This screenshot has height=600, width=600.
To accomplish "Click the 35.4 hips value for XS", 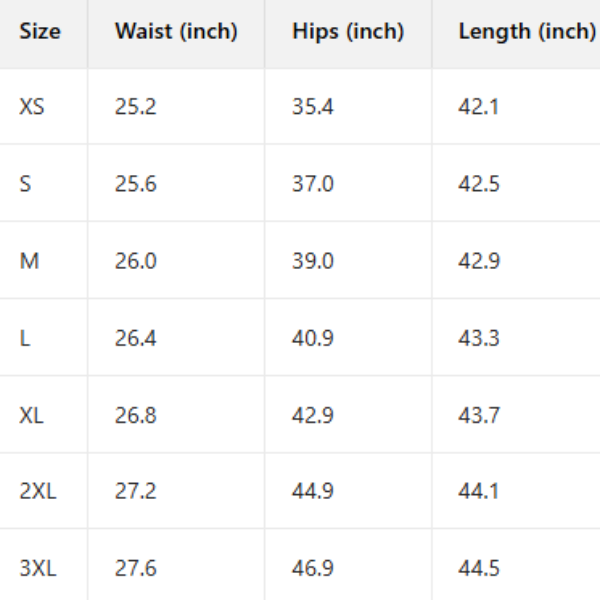I will point(313,106).
